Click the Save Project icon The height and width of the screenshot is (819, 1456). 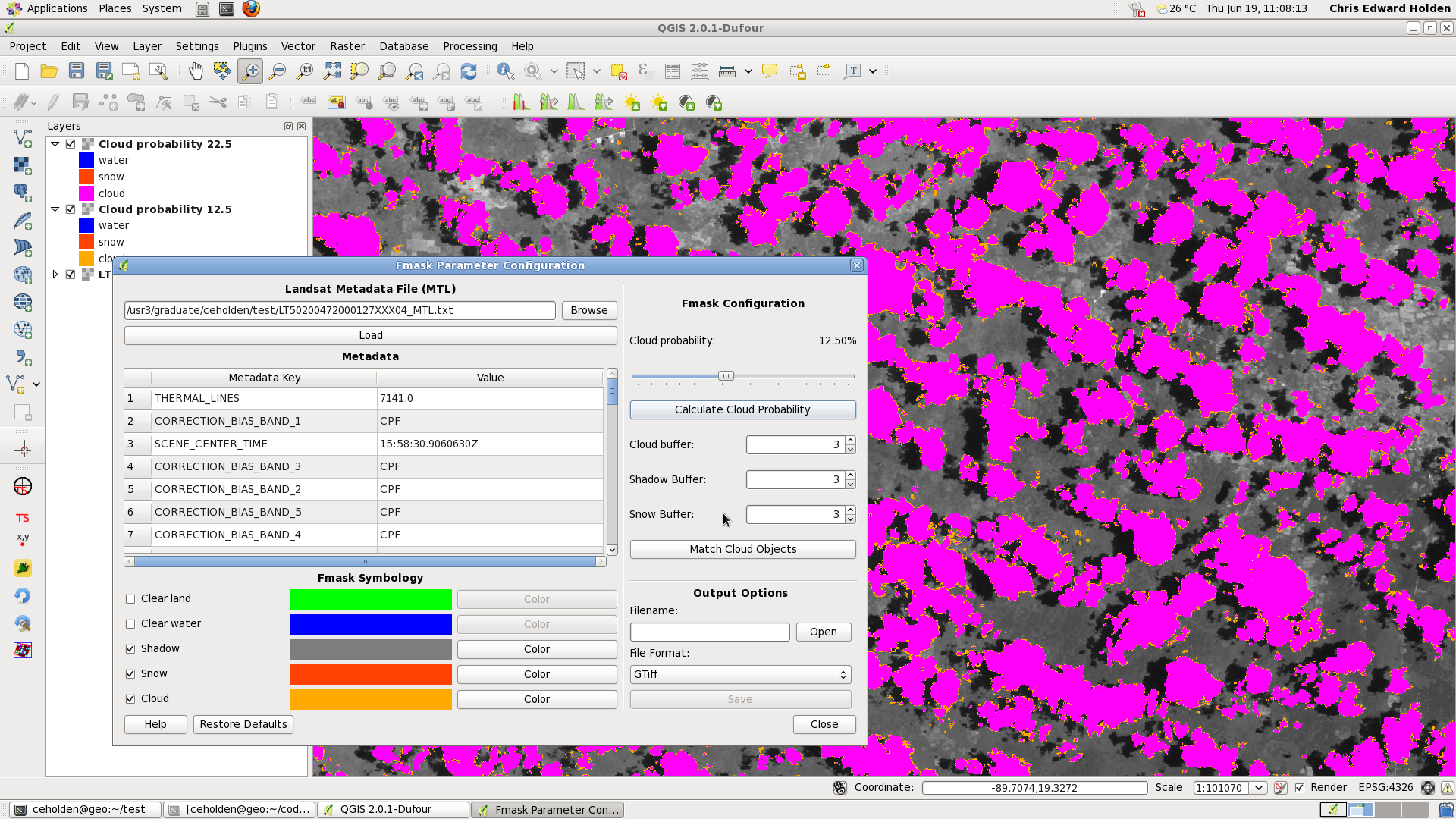click(77, 71)
